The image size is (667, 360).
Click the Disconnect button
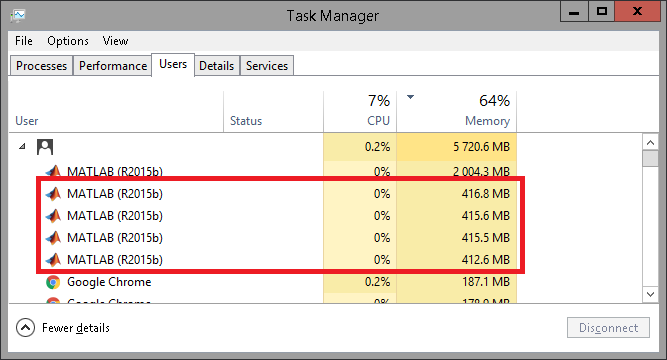[608, 328]
